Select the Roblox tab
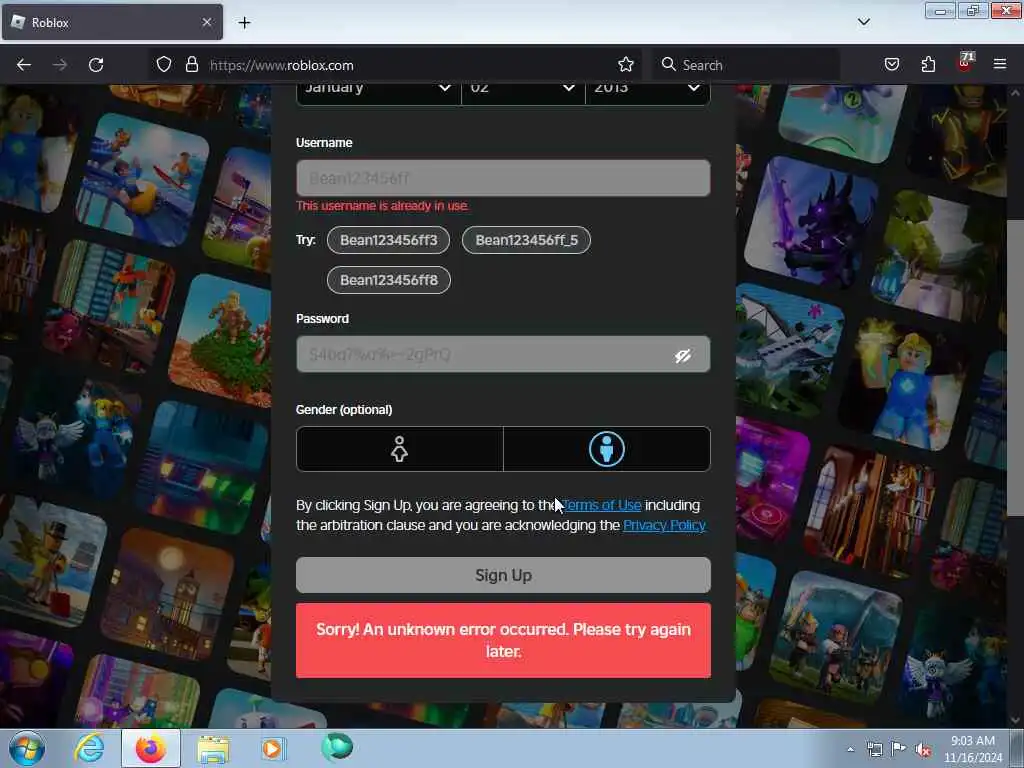Image resolution: width=1024 pixels, height=768 pixels. point(112,22)
